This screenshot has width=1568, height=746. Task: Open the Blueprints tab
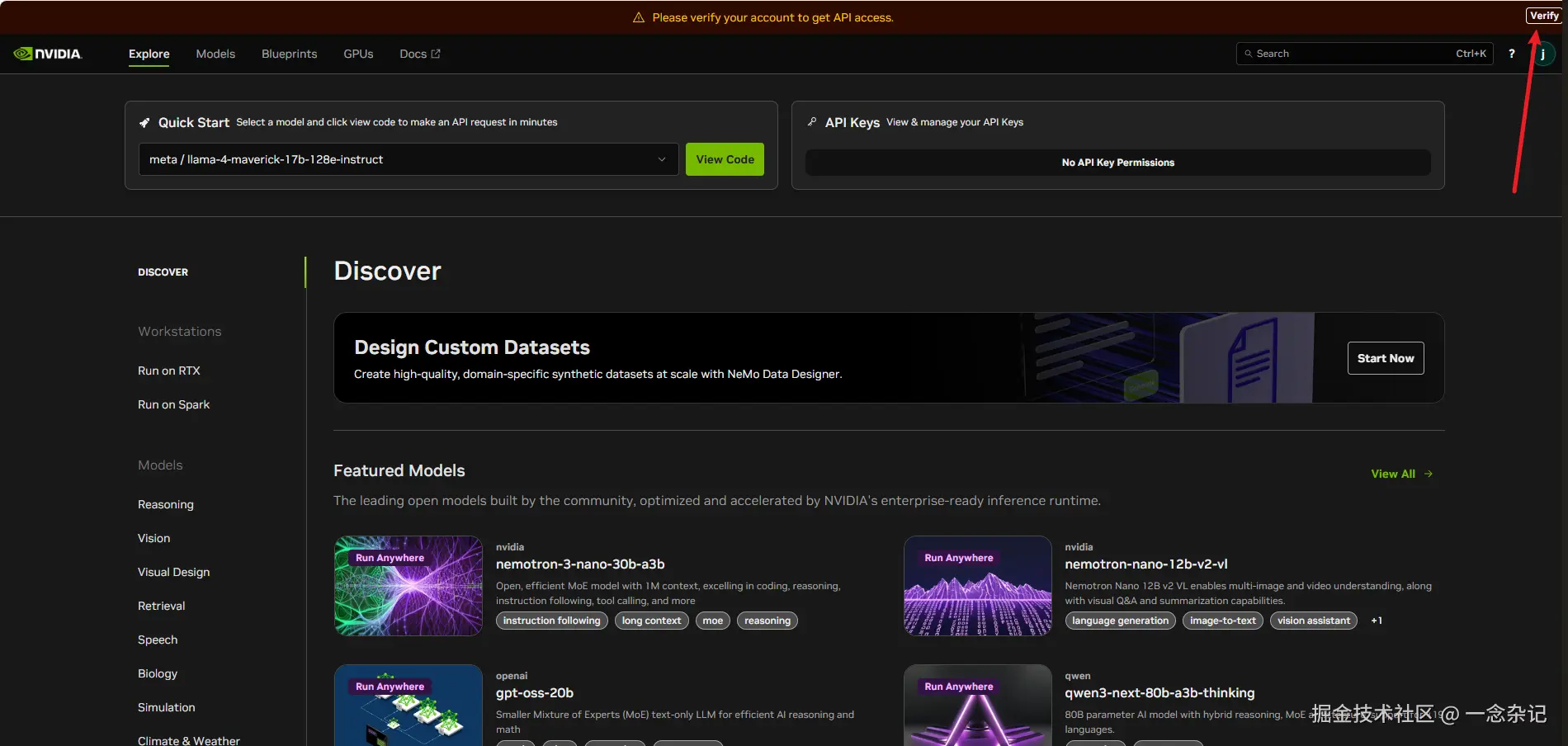coord(289,54)
